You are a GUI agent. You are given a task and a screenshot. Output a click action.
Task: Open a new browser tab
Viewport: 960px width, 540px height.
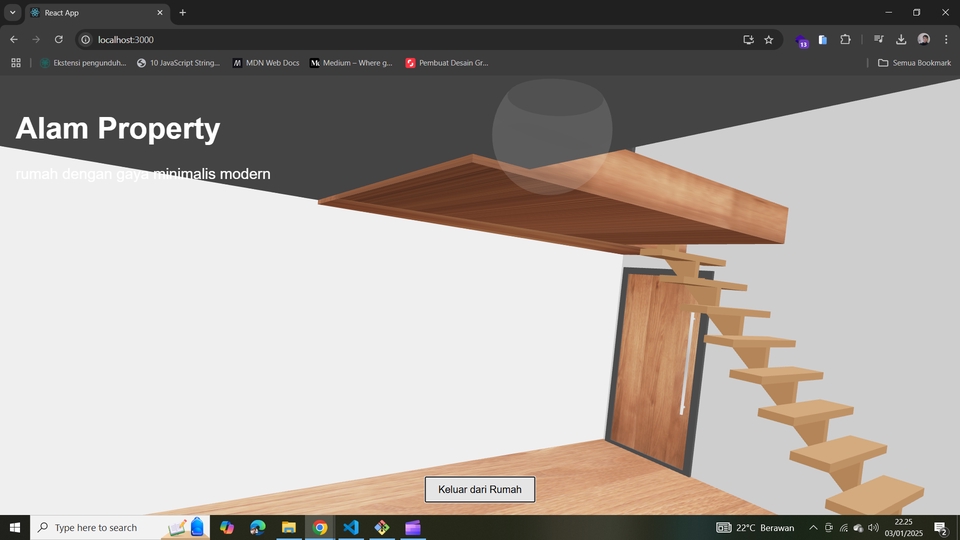click(182, 12)
